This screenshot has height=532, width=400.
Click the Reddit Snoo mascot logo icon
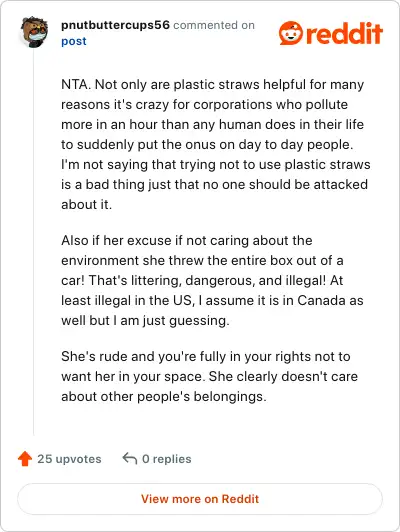(290, 33)
